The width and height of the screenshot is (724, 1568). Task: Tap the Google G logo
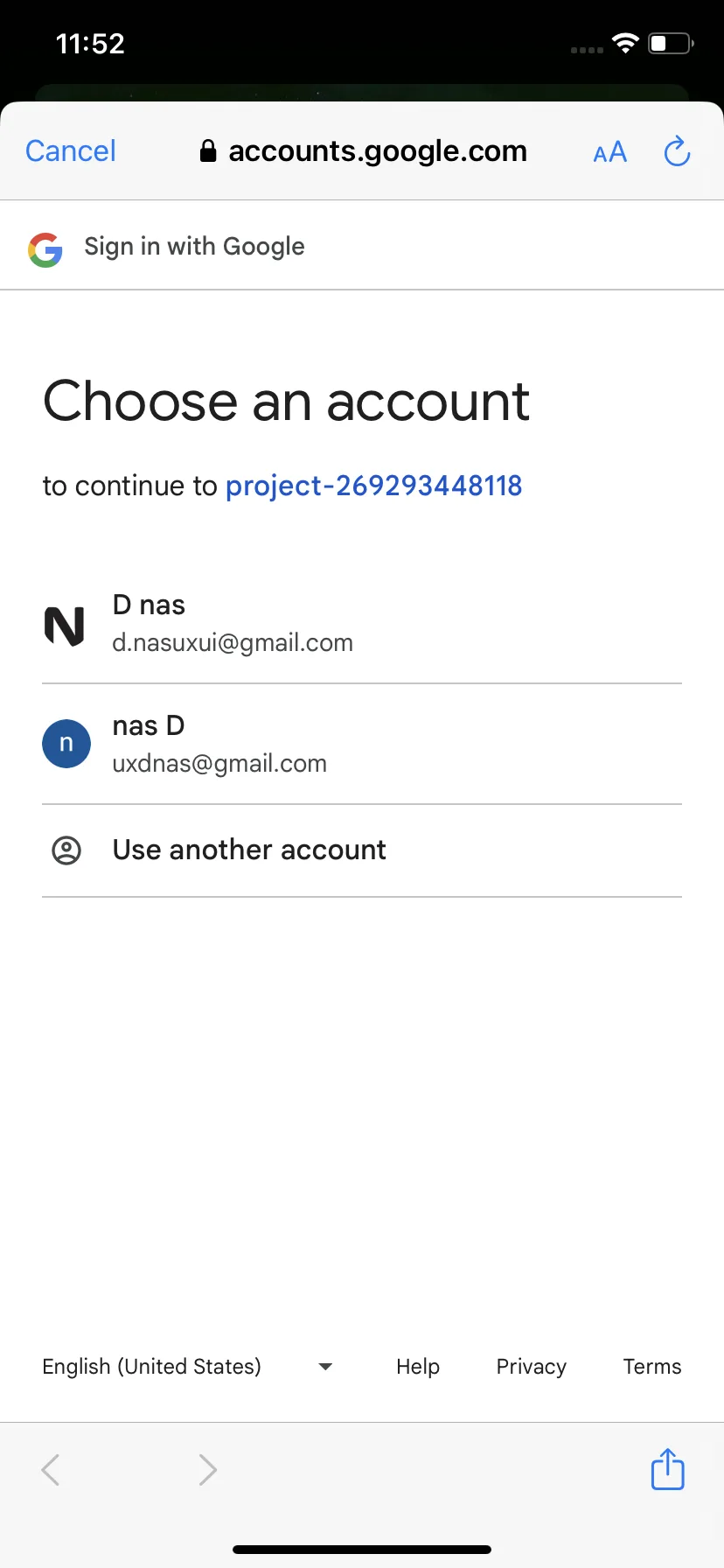(x=45, y=249)
